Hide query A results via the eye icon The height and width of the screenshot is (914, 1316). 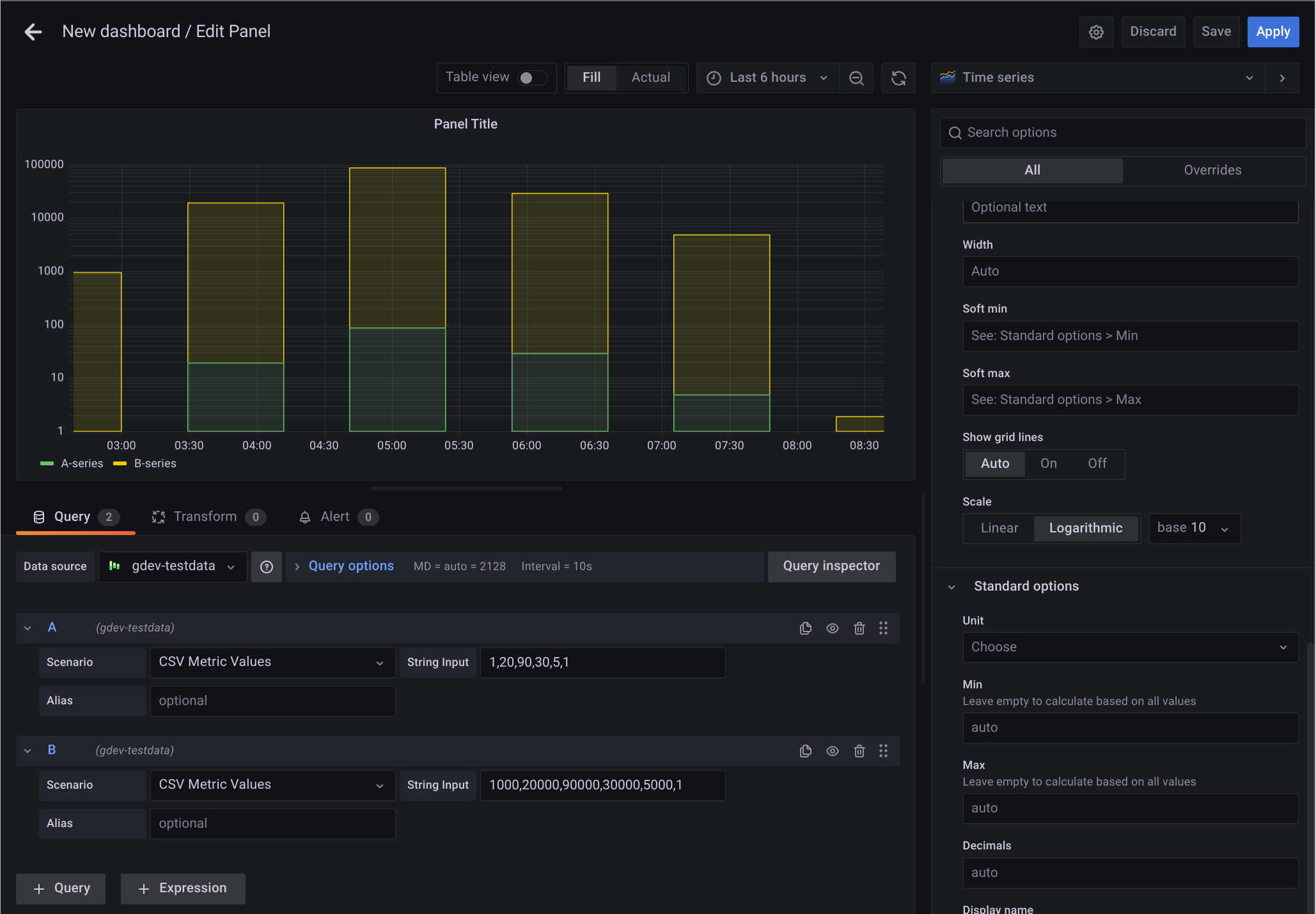[x=832, y=628]
